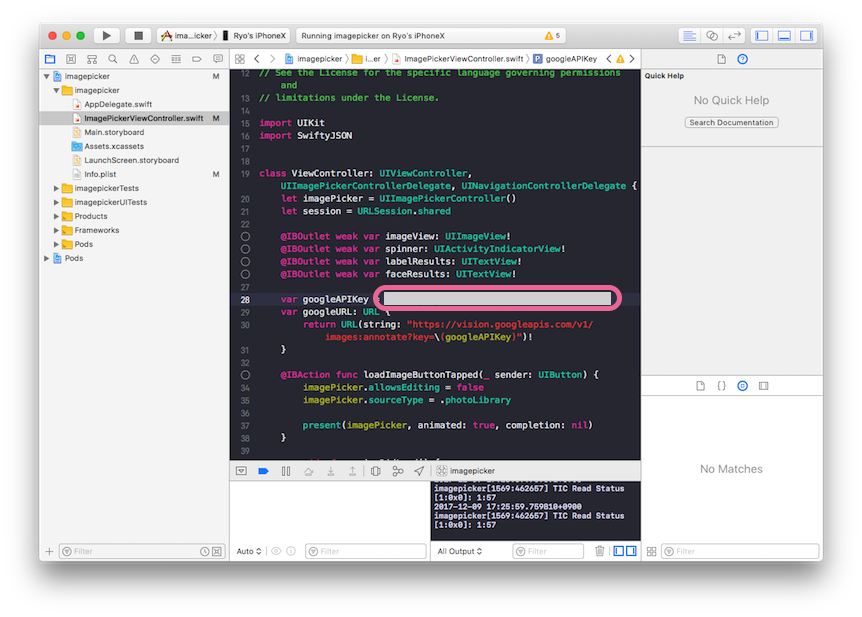Image resolution: width=862 pixels, height=617 pixels.
Task: Hide the debug area toggle button
Action: [x=241, y=471]
